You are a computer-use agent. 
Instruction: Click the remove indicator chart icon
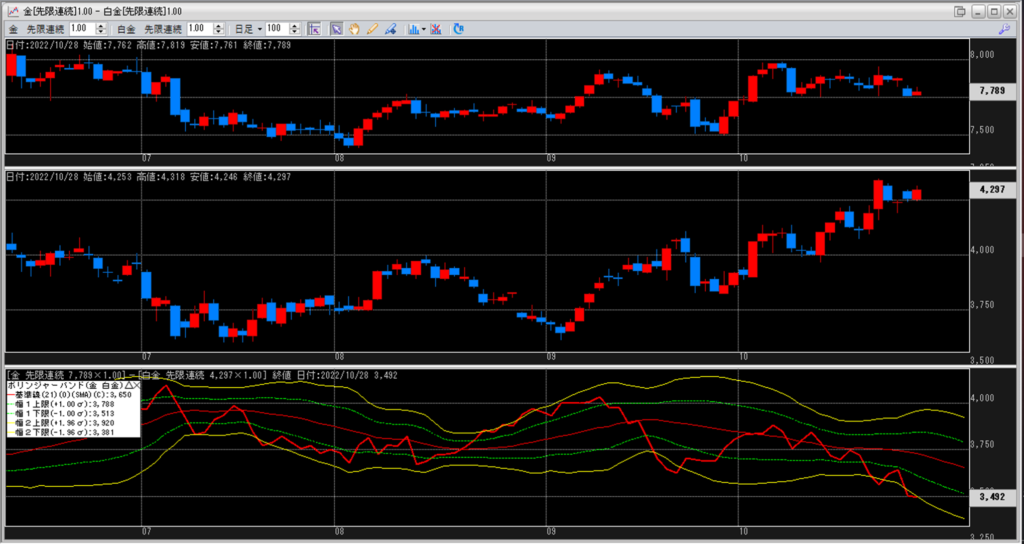pos(436,29)
